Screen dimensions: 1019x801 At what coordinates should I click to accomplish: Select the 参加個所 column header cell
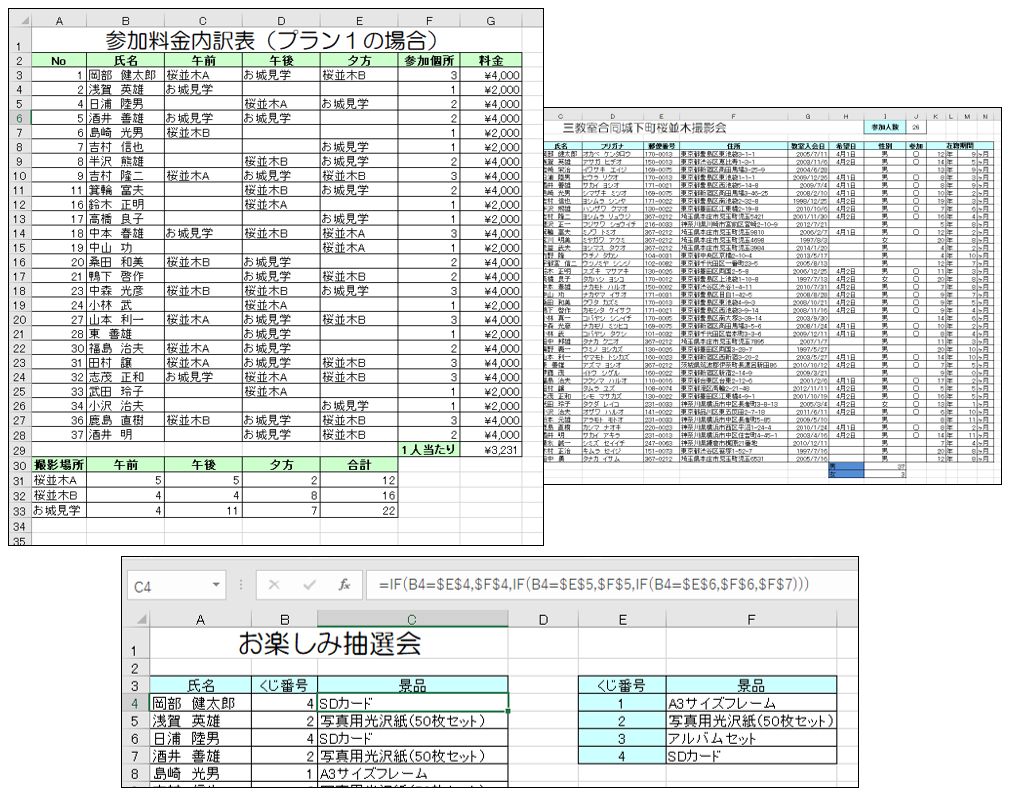point(429,60)
